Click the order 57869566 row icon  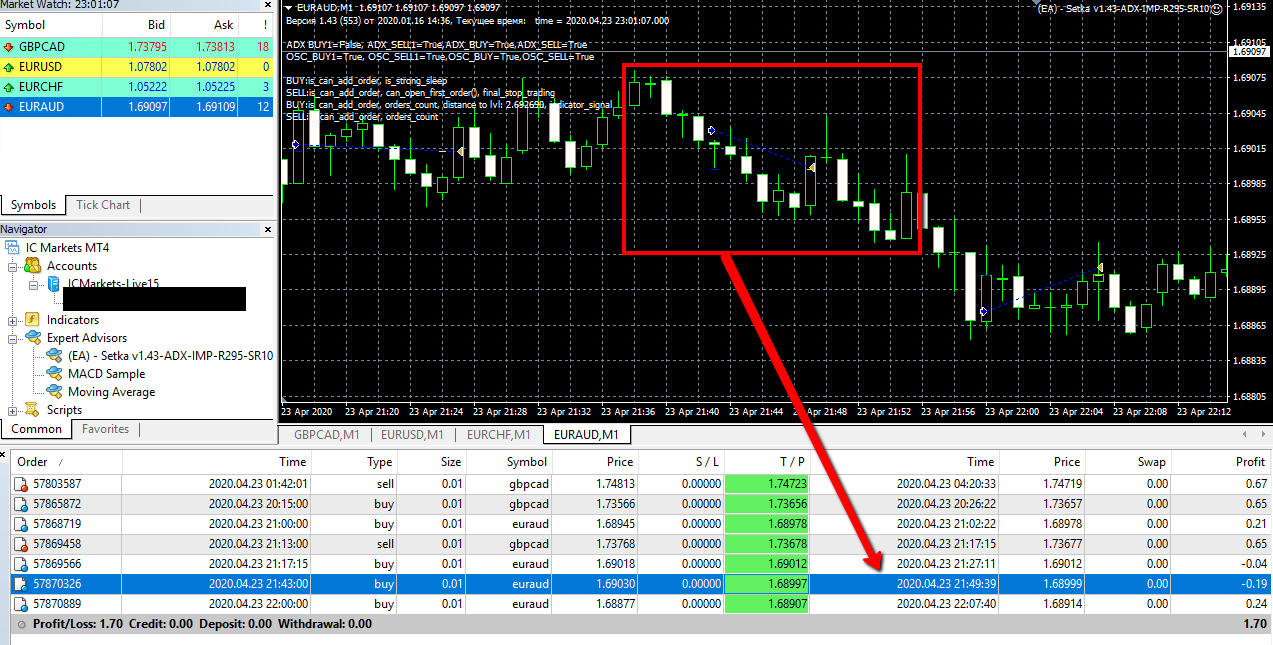pos(21,564)
